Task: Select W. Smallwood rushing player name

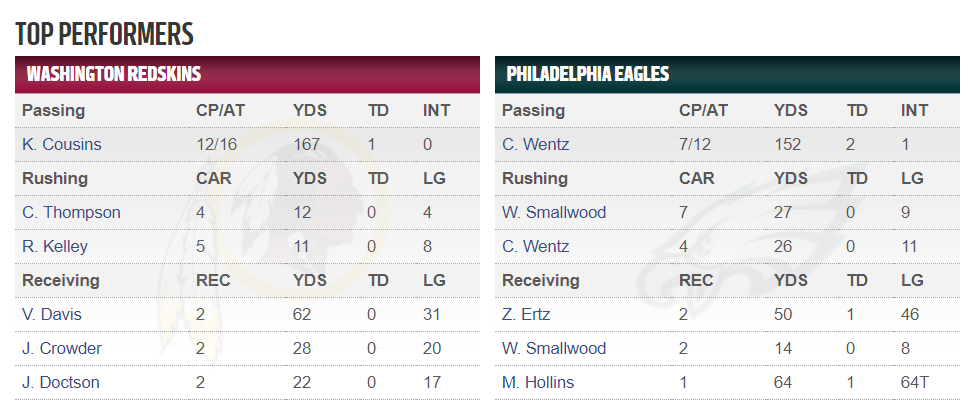Action: 554,213
